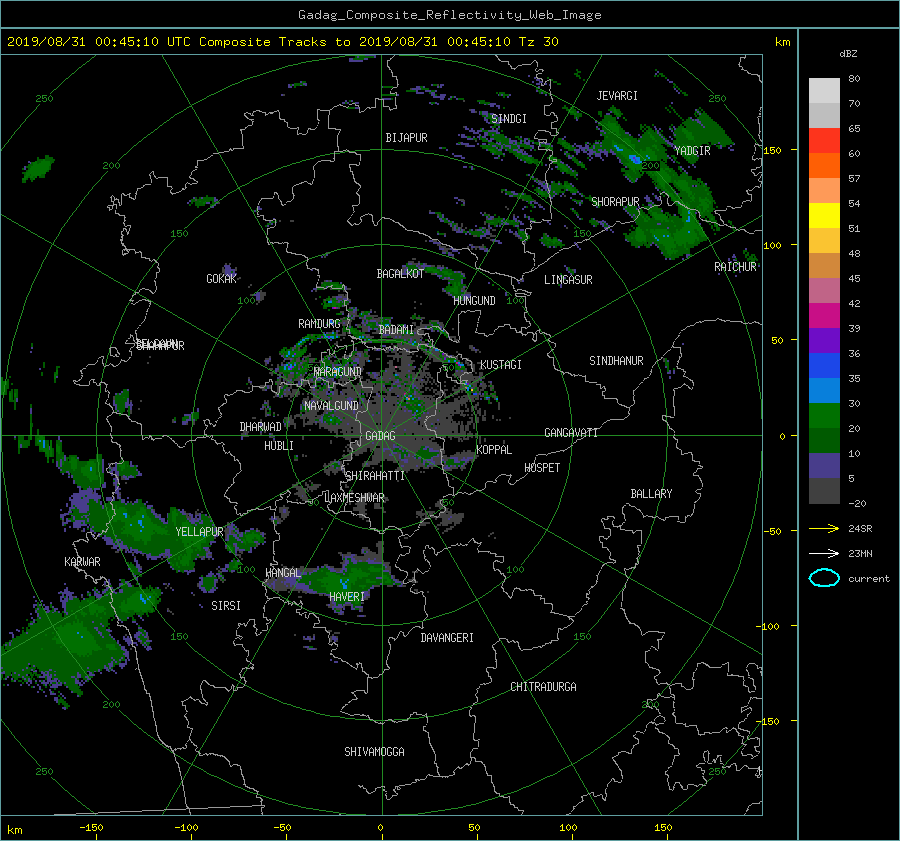The width and height of the screenshot is (900, 841).
Task: Click the Gadag_Composite_Reflectivity_Web_Image title
Action: (x=449, y=15)
